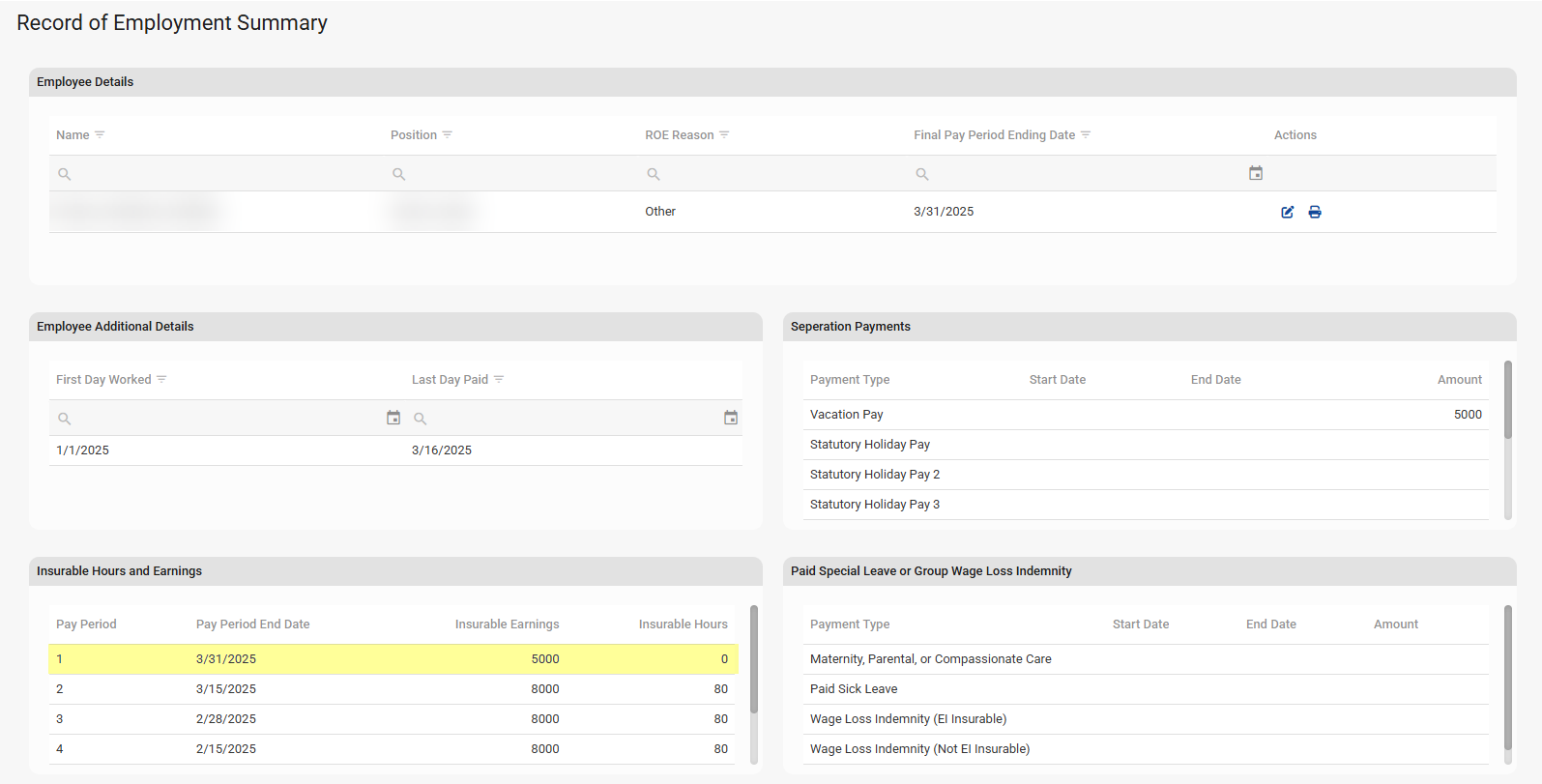The image size is (1542, 784).
Task: Open the Position column filter menu
Action: click(447, 134)
